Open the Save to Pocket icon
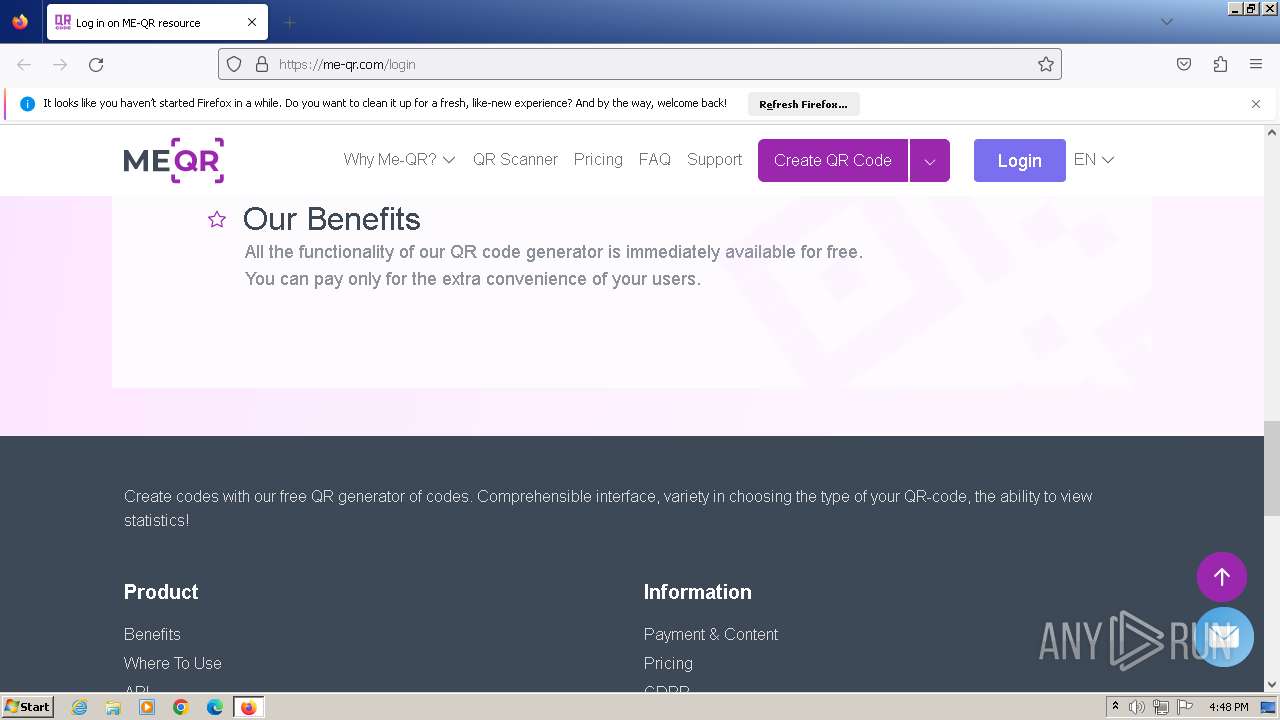This screenshot has width=1280, height=720. point(1184,64)
